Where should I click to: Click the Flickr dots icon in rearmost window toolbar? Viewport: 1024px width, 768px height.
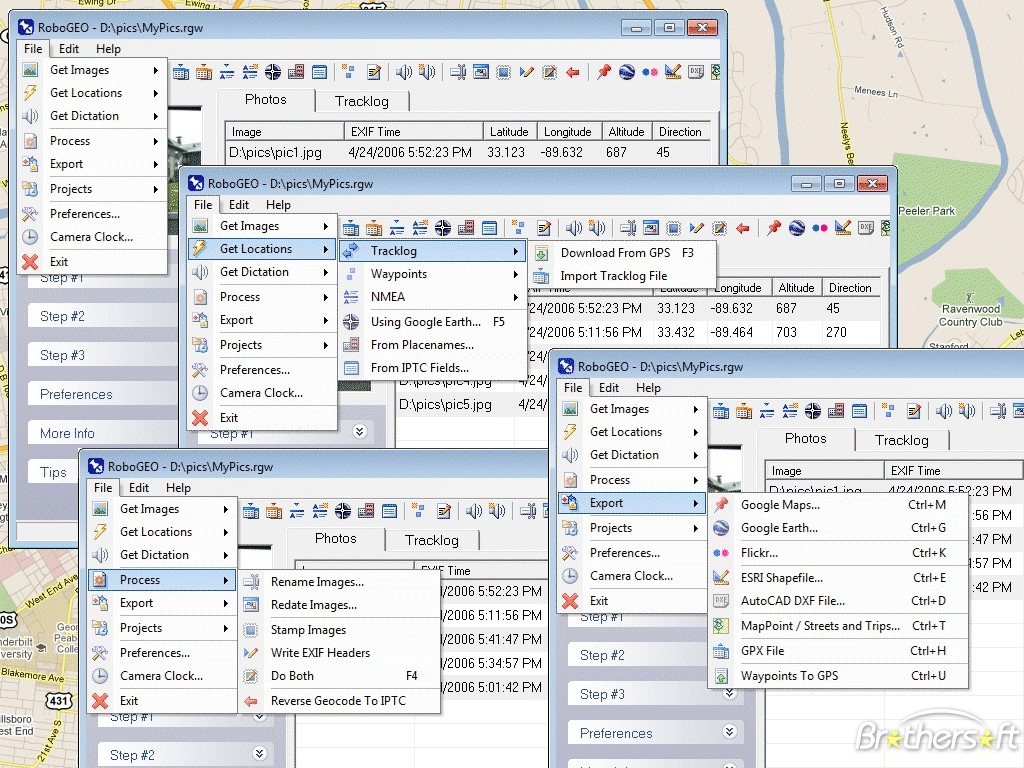pyautogui.click(x=650, y=72)
